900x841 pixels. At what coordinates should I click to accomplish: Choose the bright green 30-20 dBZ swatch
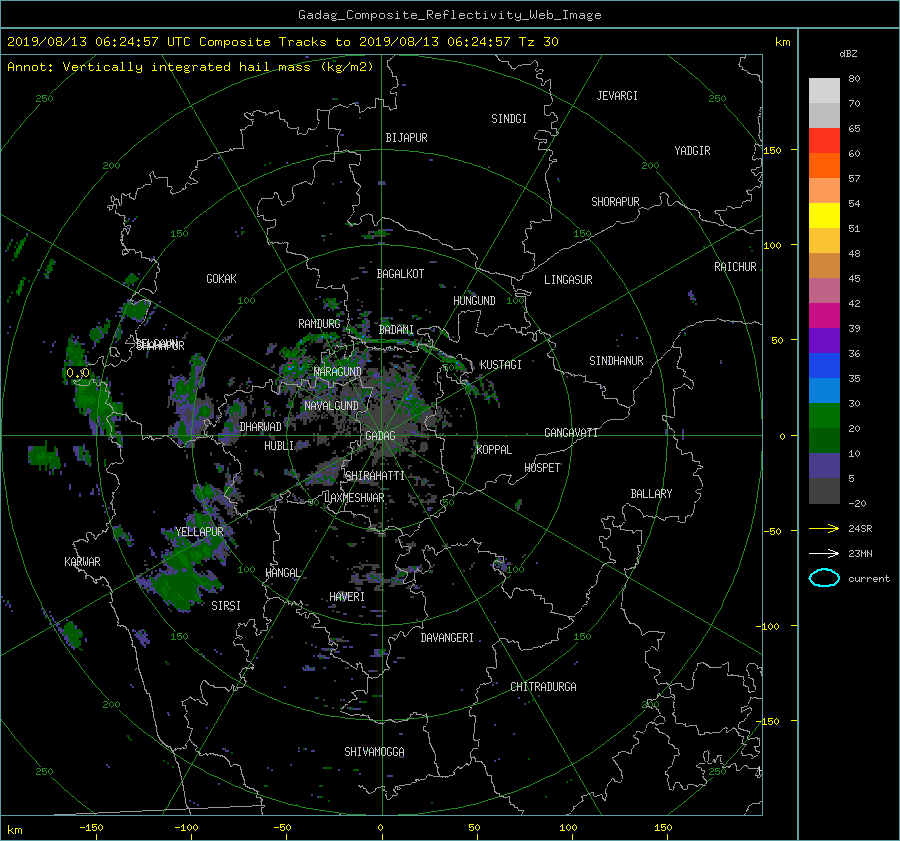[x=824, y=415]
